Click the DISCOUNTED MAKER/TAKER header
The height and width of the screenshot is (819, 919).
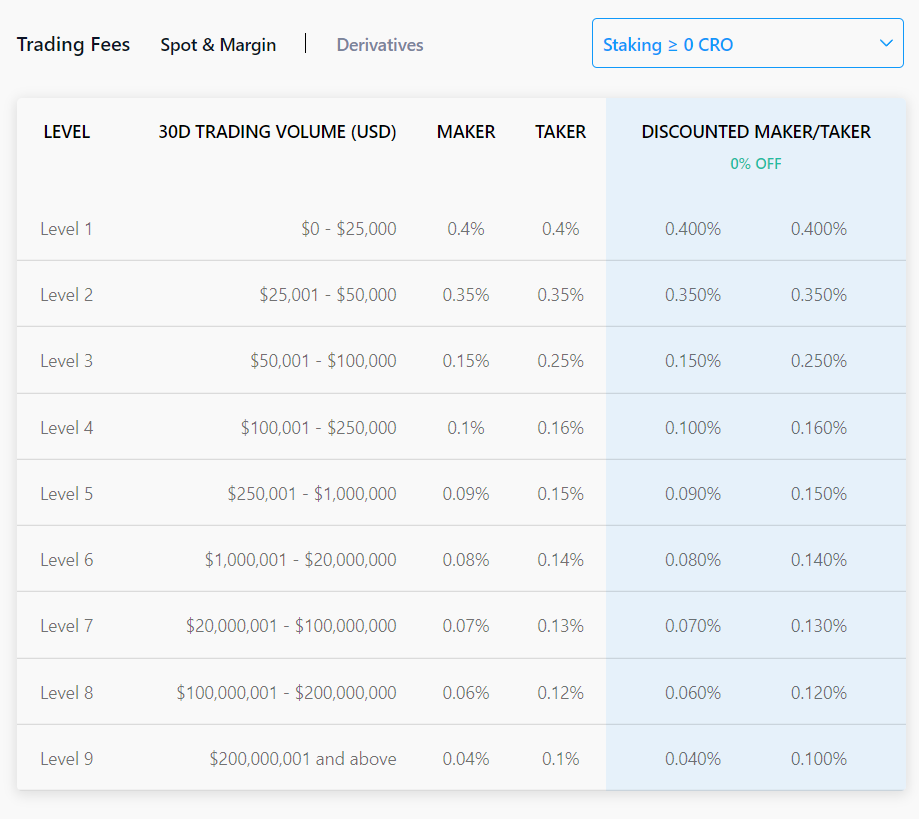[756, 132]
